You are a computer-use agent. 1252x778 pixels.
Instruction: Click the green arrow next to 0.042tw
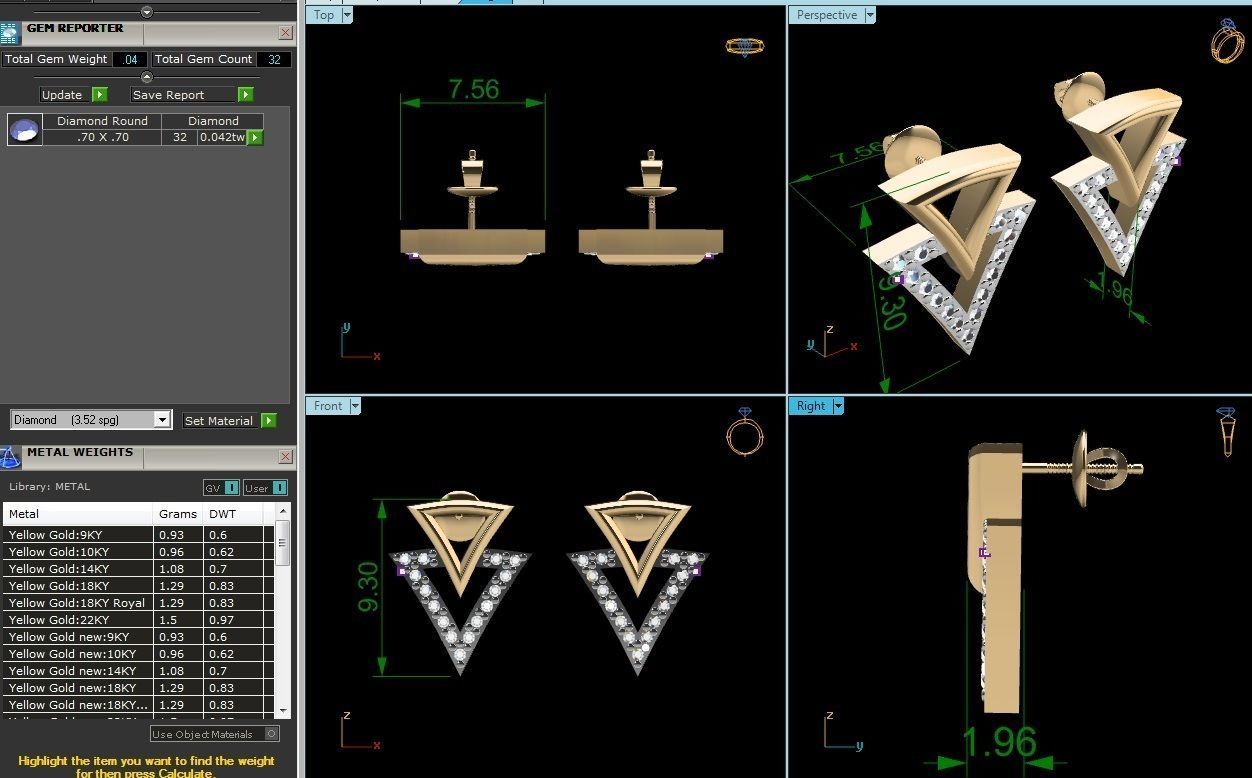(255, 137)
